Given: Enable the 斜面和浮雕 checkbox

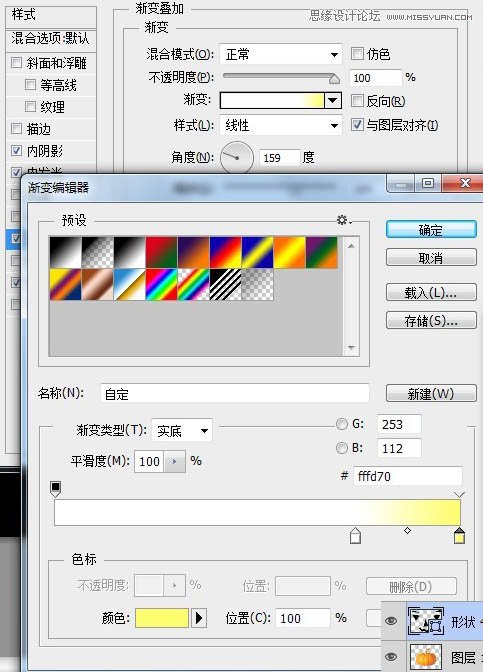Looking at the screenshot, I should click(x=16, y=63).
